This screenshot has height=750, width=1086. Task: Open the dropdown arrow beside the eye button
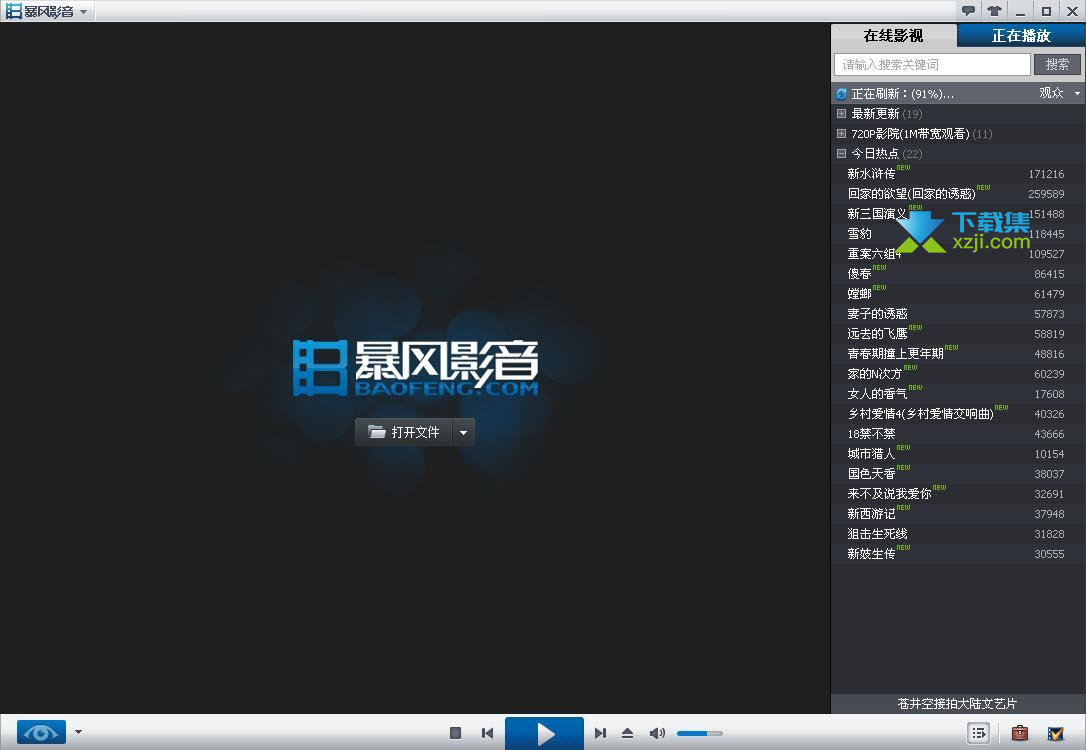click(78, 732)
